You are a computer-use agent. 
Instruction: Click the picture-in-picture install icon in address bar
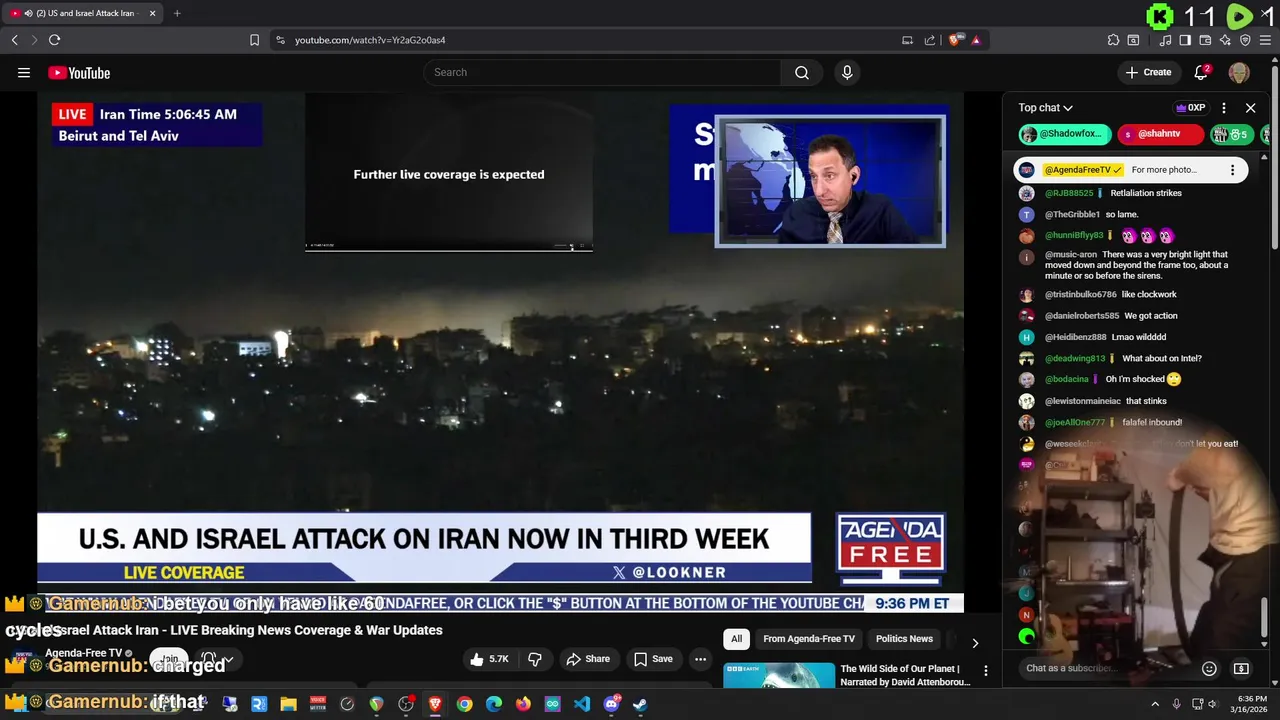coord(907,40)
